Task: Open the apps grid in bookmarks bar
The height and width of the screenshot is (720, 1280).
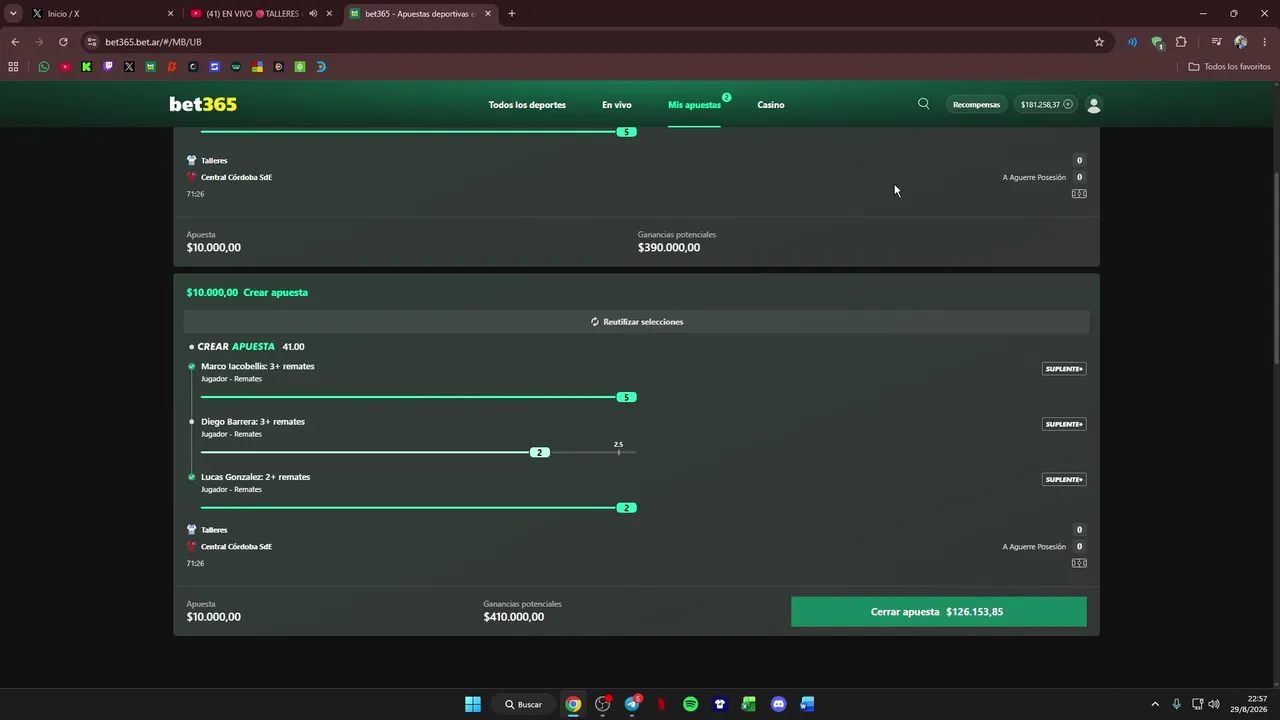Action: pos(13,67)
